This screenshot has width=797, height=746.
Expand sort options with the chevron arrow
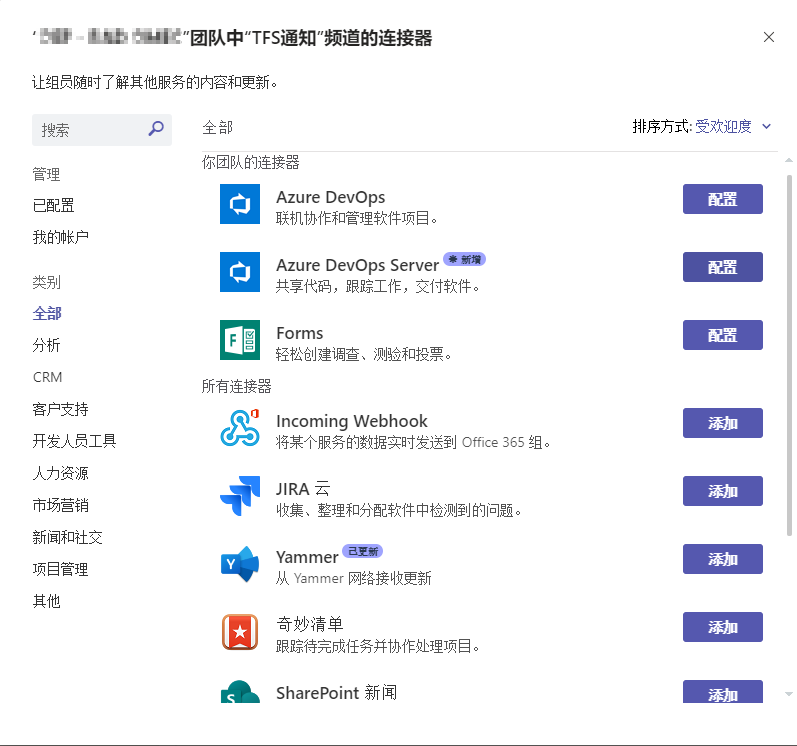767,126
